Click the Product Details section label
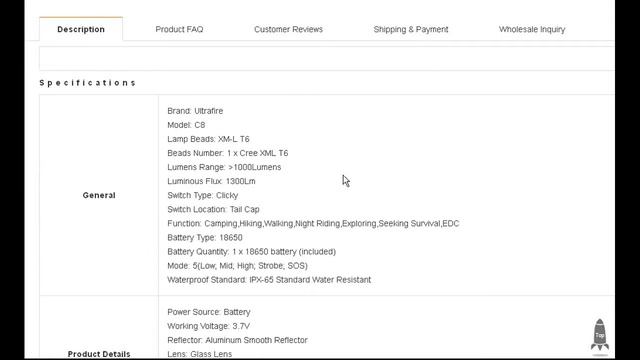The image size is (640, 360). (x=99, y=354)
